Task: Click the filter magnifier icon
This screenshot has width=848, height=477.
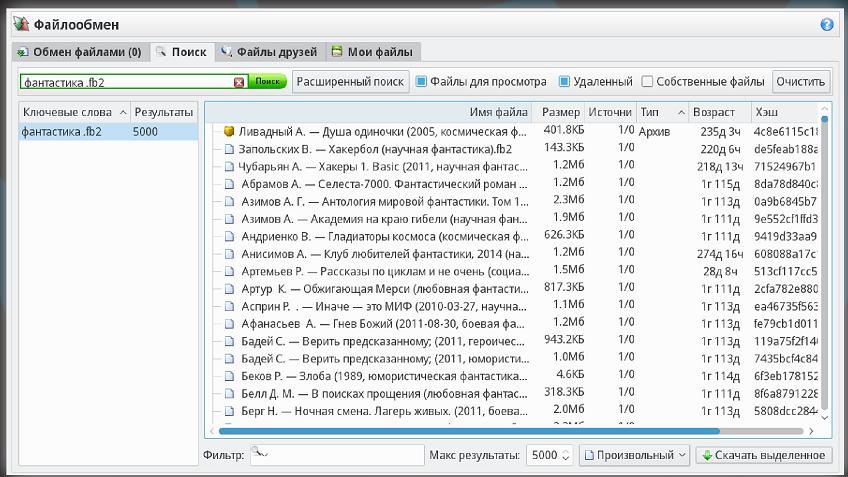Action: click(260, 455)
